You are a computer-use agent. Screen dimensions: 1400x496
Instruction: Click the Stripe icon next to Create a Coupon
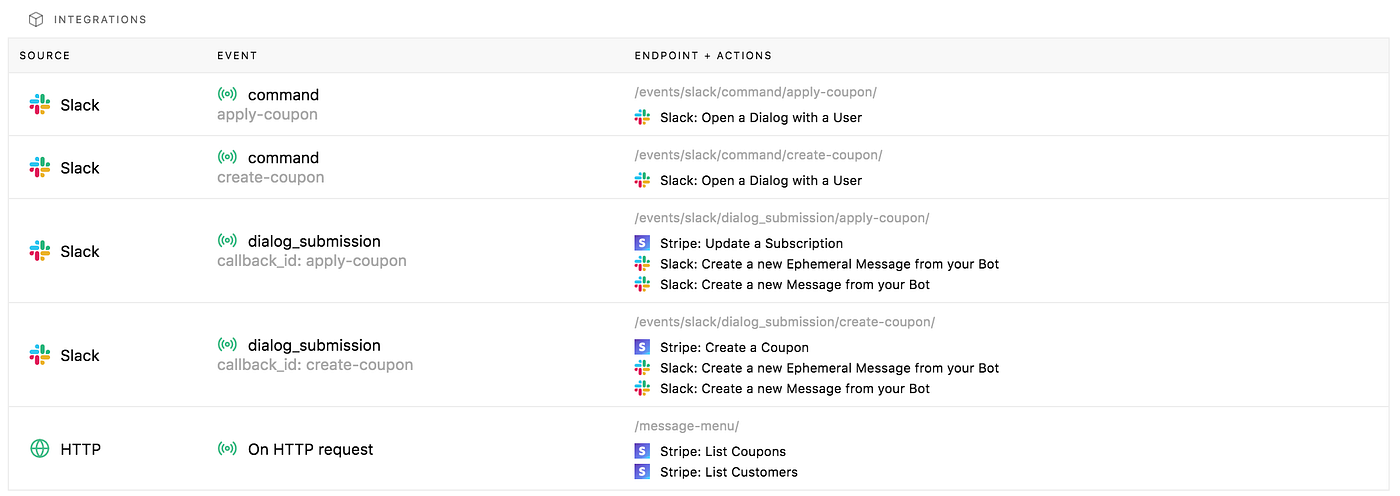(x=642, y=347)
